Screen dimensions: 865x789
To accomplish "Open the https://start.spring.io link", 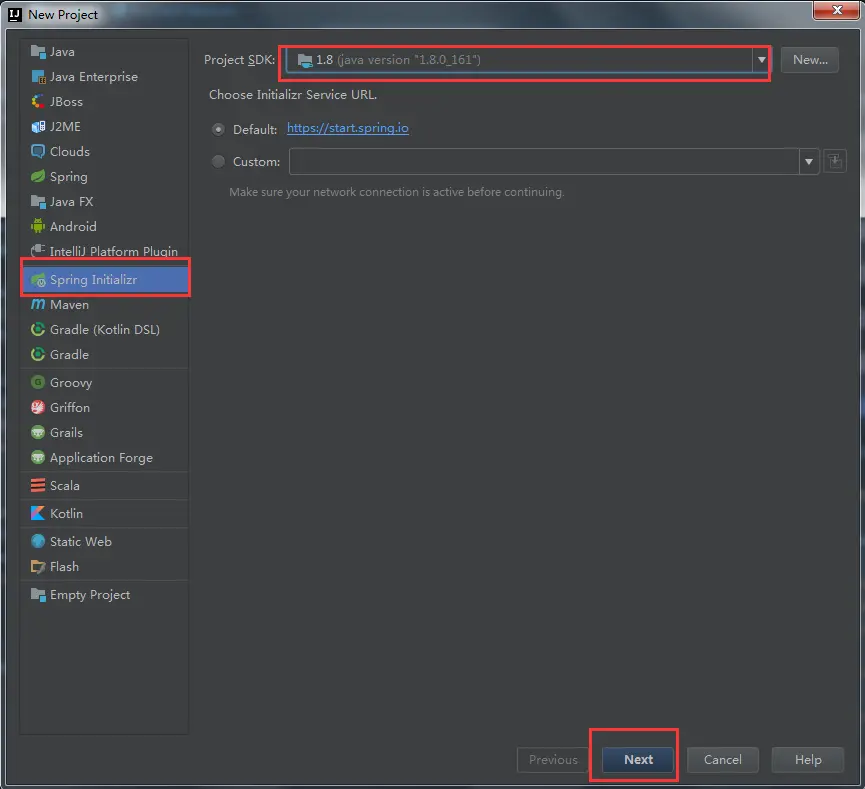I will point(348,129).
